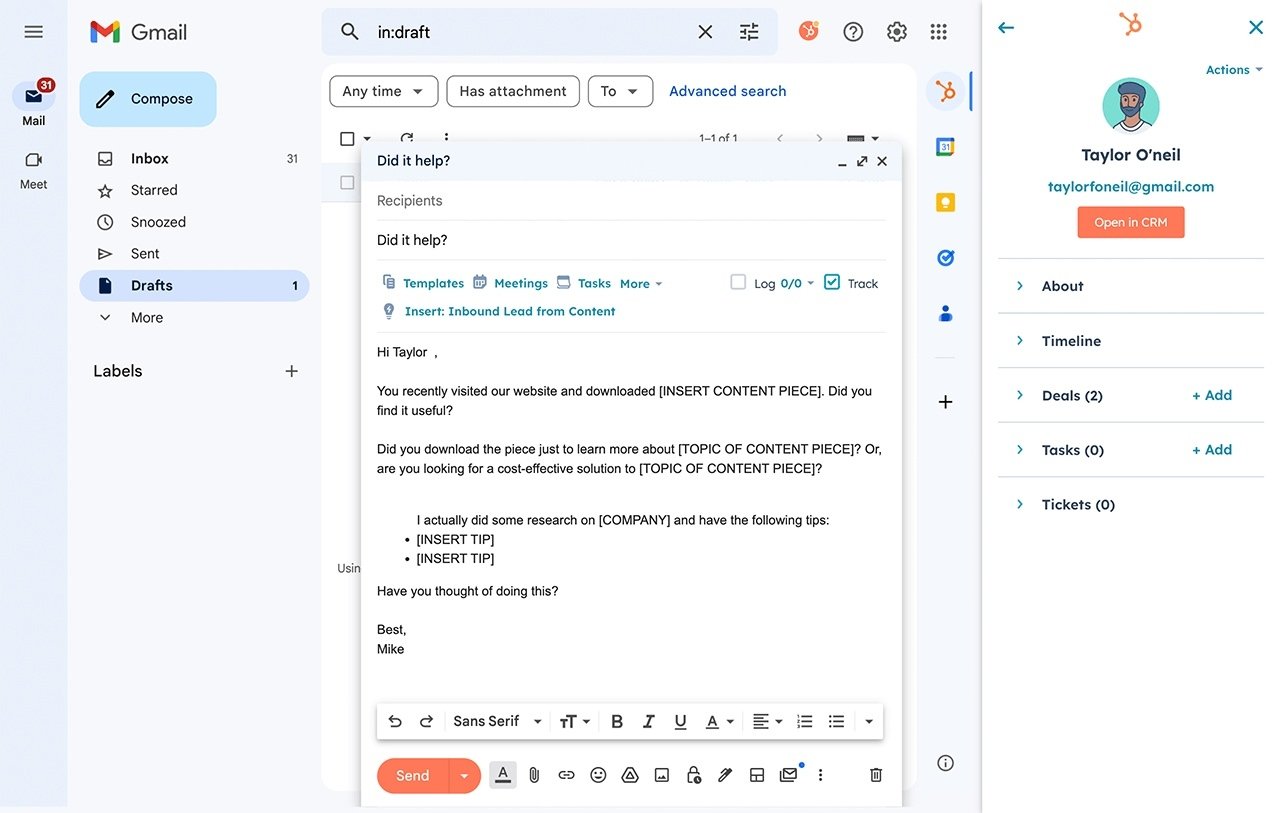Open the Actions menu for Taylor O'neil
The image size is (1280, 813).
1232,69
